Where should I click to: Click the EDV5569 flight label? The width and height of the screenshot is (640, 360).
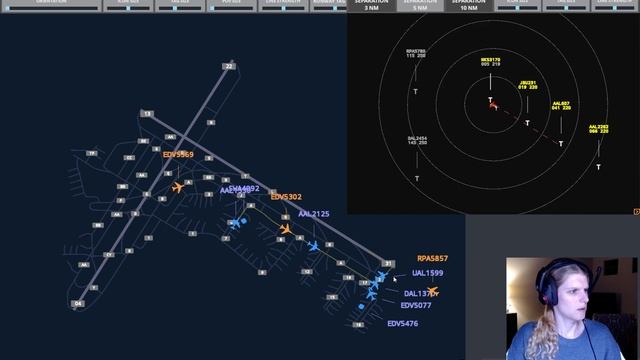pyautogui.click(x=178, y=155)
